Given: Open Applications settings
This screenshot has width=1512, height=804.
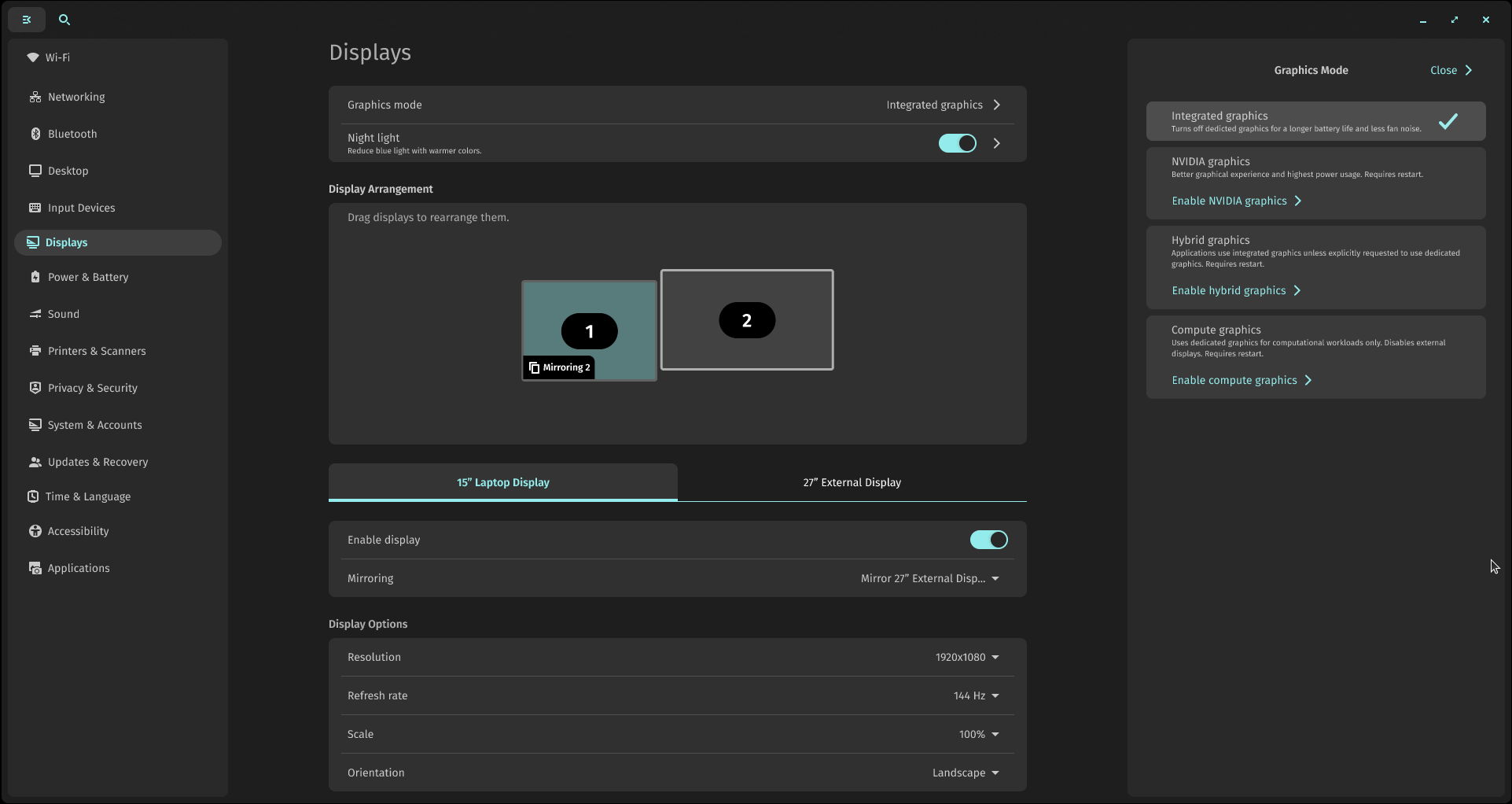Looking at the screenshot, I should click(78, 567).
